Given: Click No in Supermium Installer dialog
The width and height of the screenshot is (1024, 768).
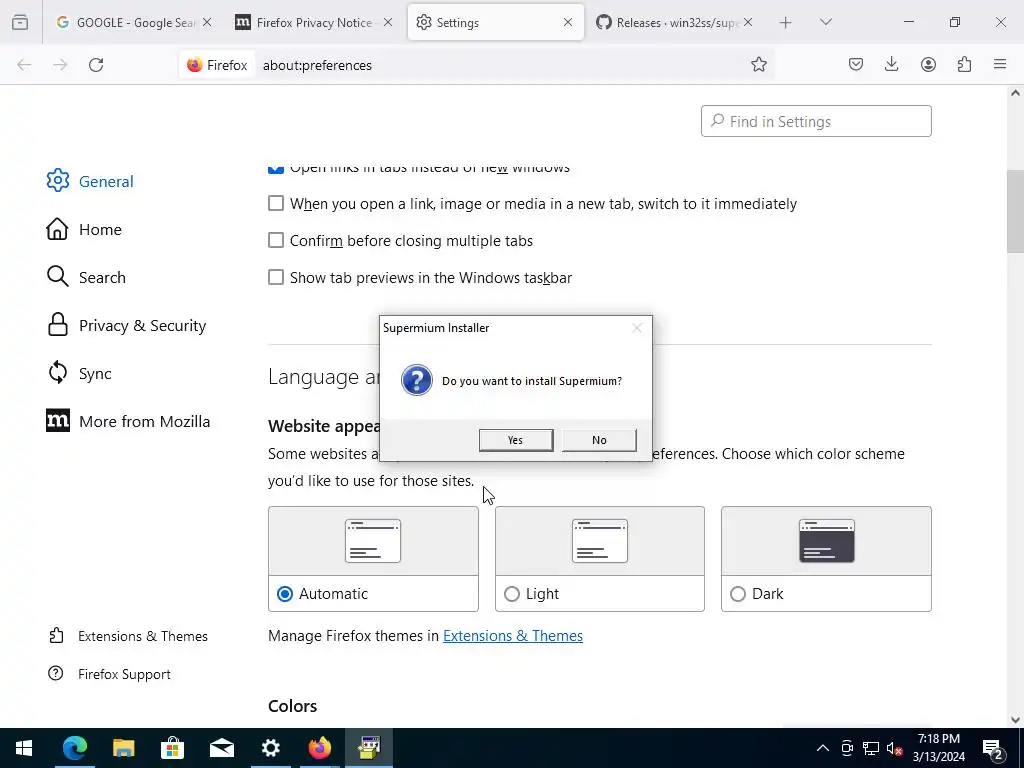Looking at the screenshot, I should tap(599, 440).
